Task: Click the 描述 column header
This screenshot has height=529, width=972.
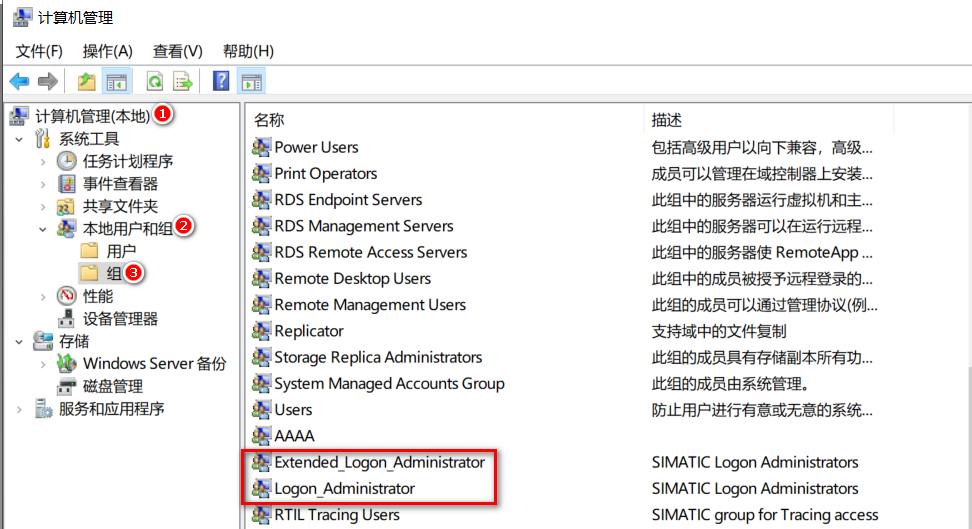Action: 667,120
